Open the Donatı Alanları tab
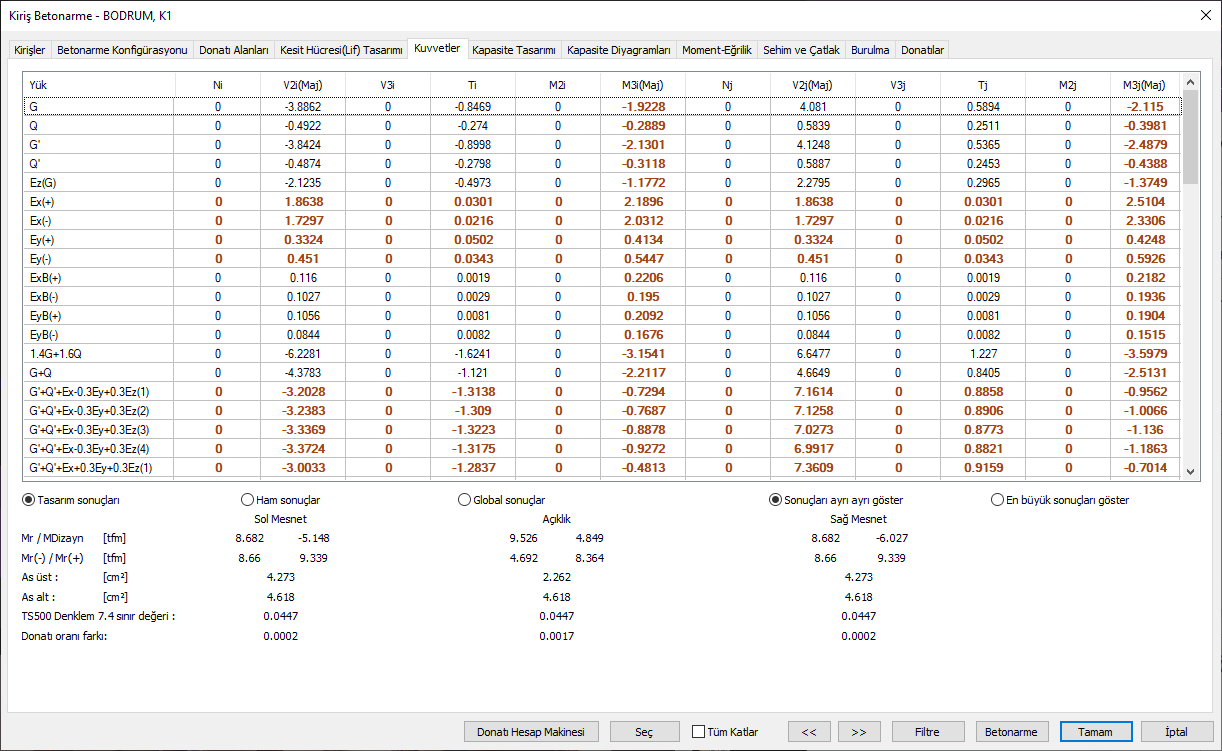The height and width of the screenshot is (751, 1222). point(234,50)
